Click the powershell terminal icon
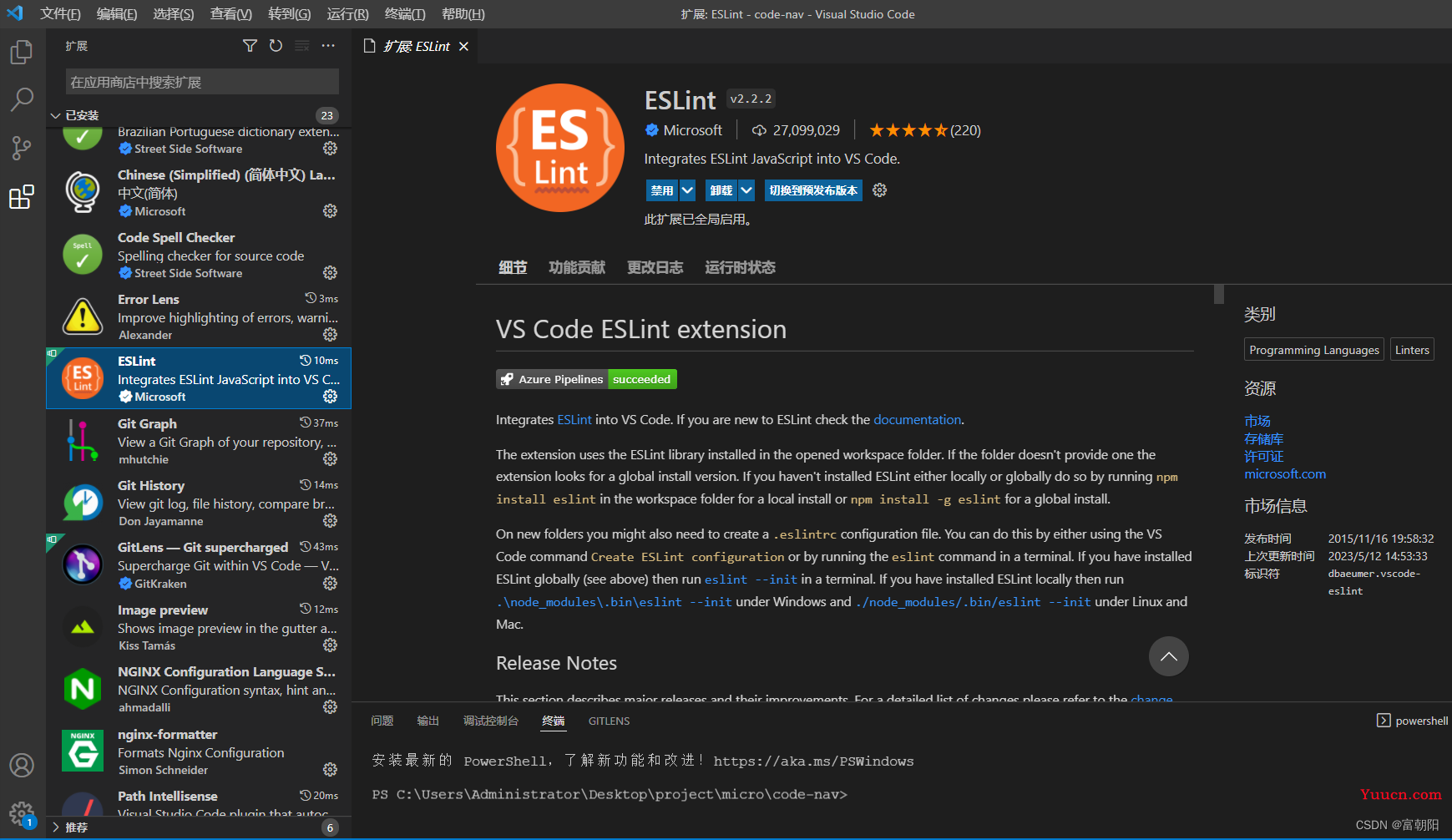This screenshot has height=840, width=1452. (1384, 721)
